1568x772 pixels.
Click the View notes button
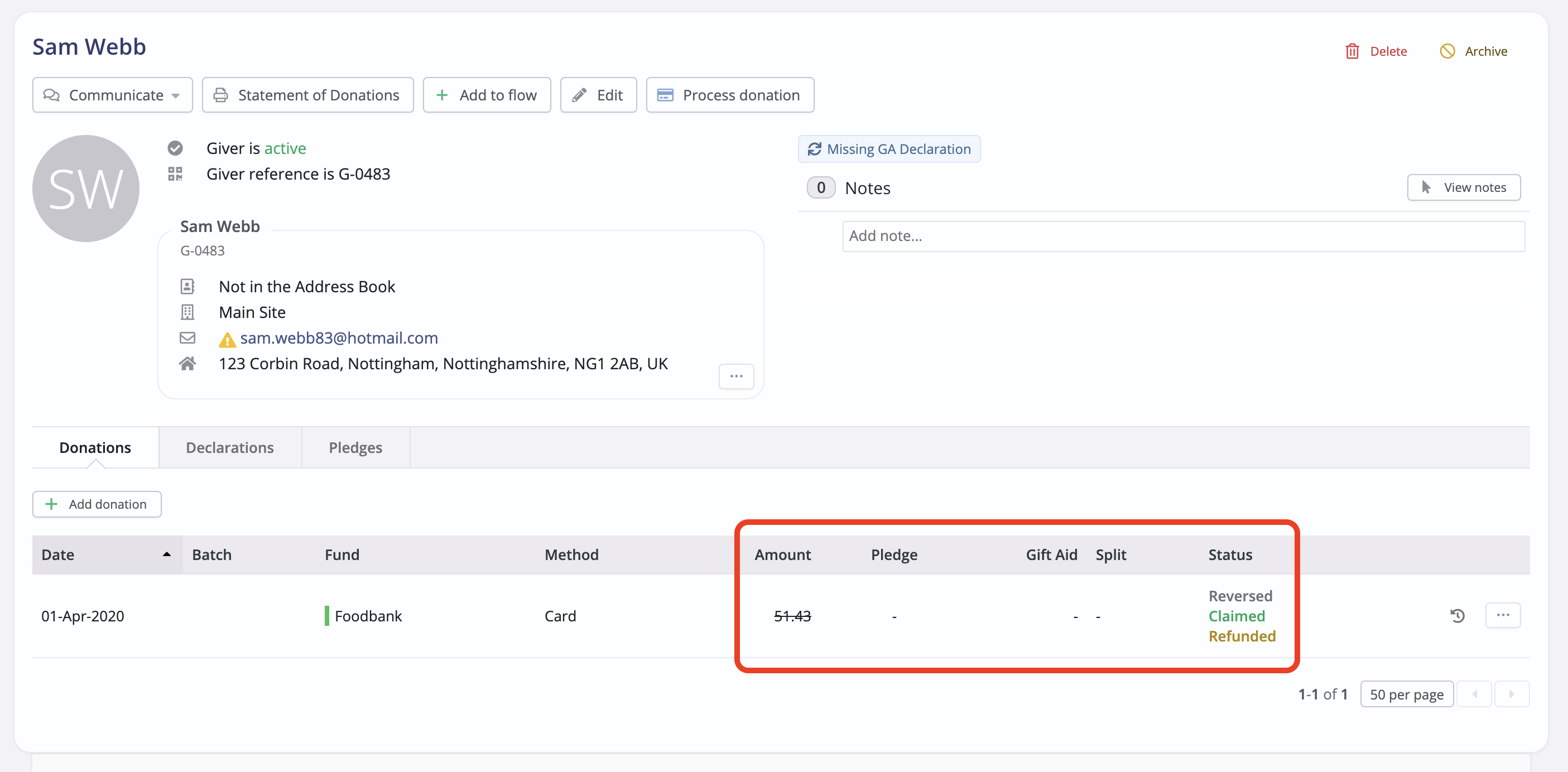[1463, 187]
